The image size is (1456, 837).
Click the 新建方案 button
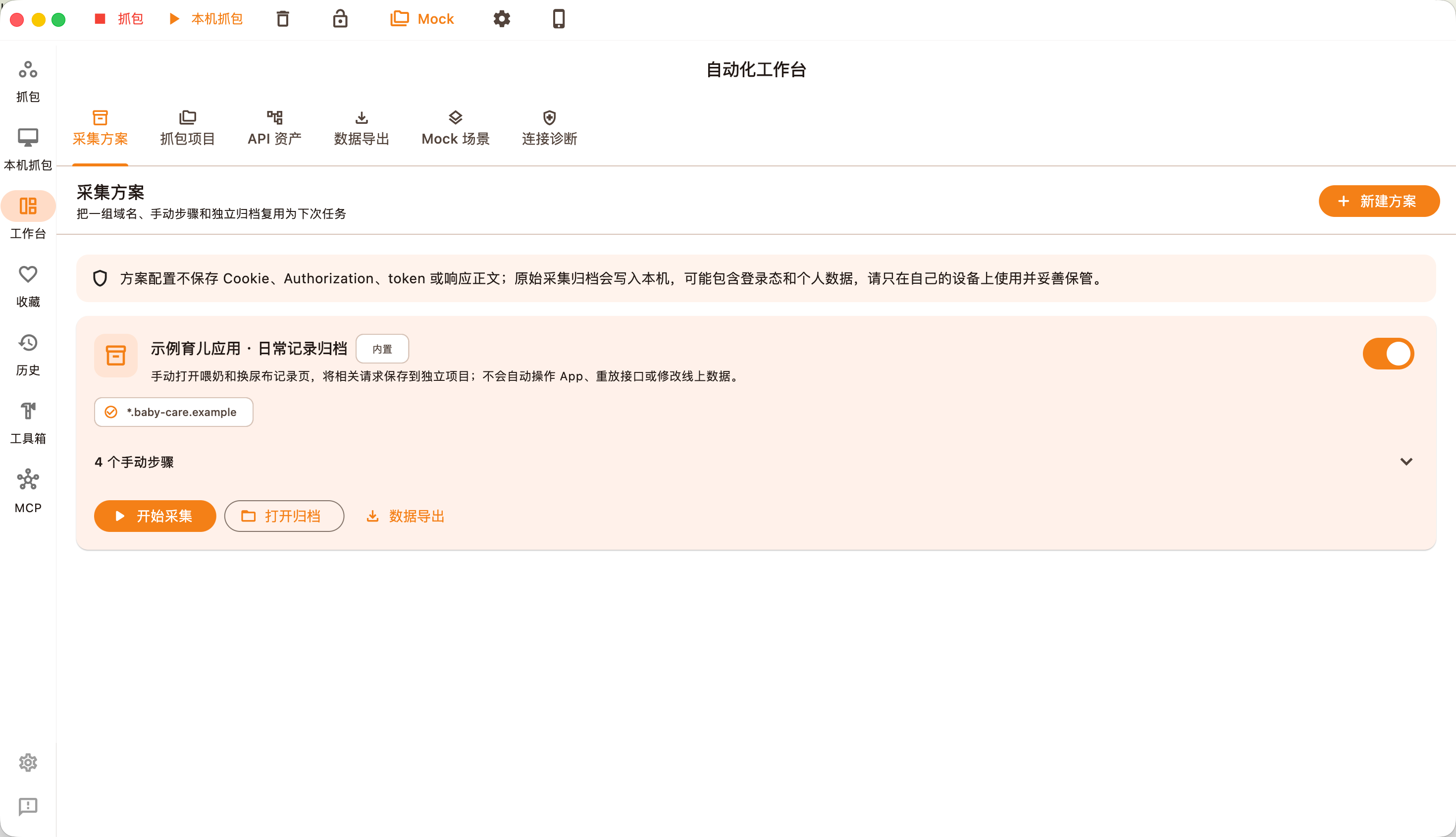1378,201
